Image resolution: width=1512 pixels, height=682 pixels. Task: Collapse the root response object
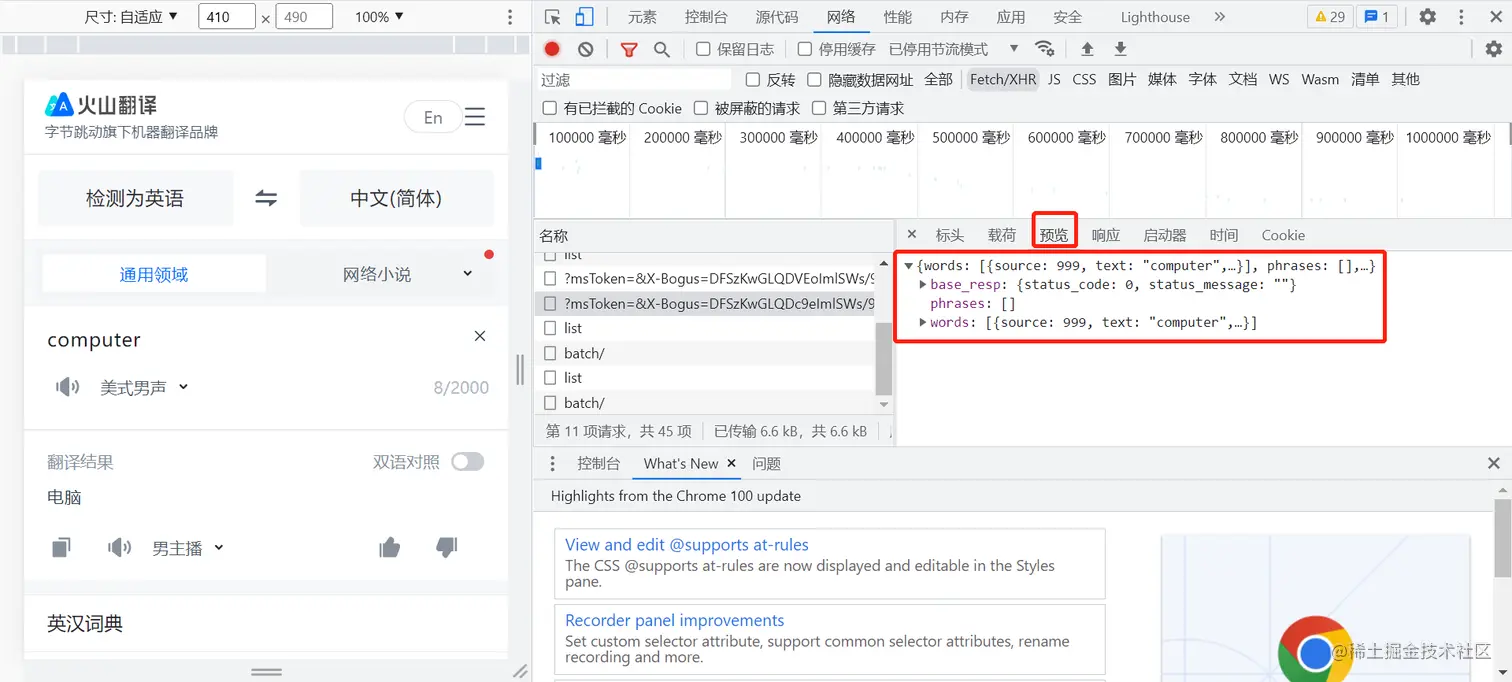tap(908, 266)
